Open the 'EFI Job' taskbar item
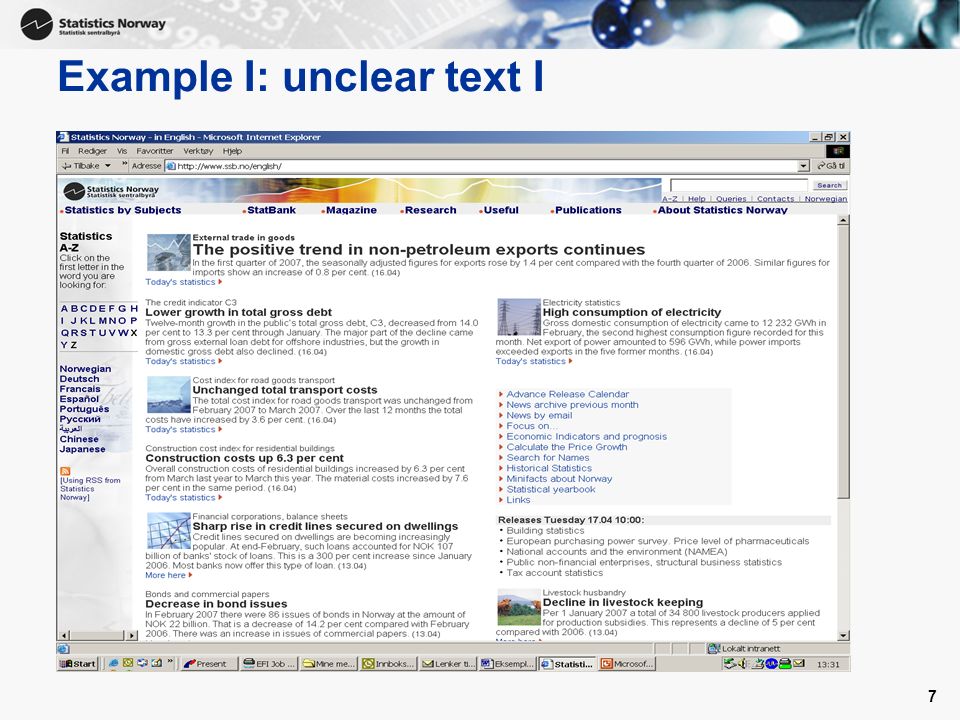960x720 pixels. click(269, 664)
